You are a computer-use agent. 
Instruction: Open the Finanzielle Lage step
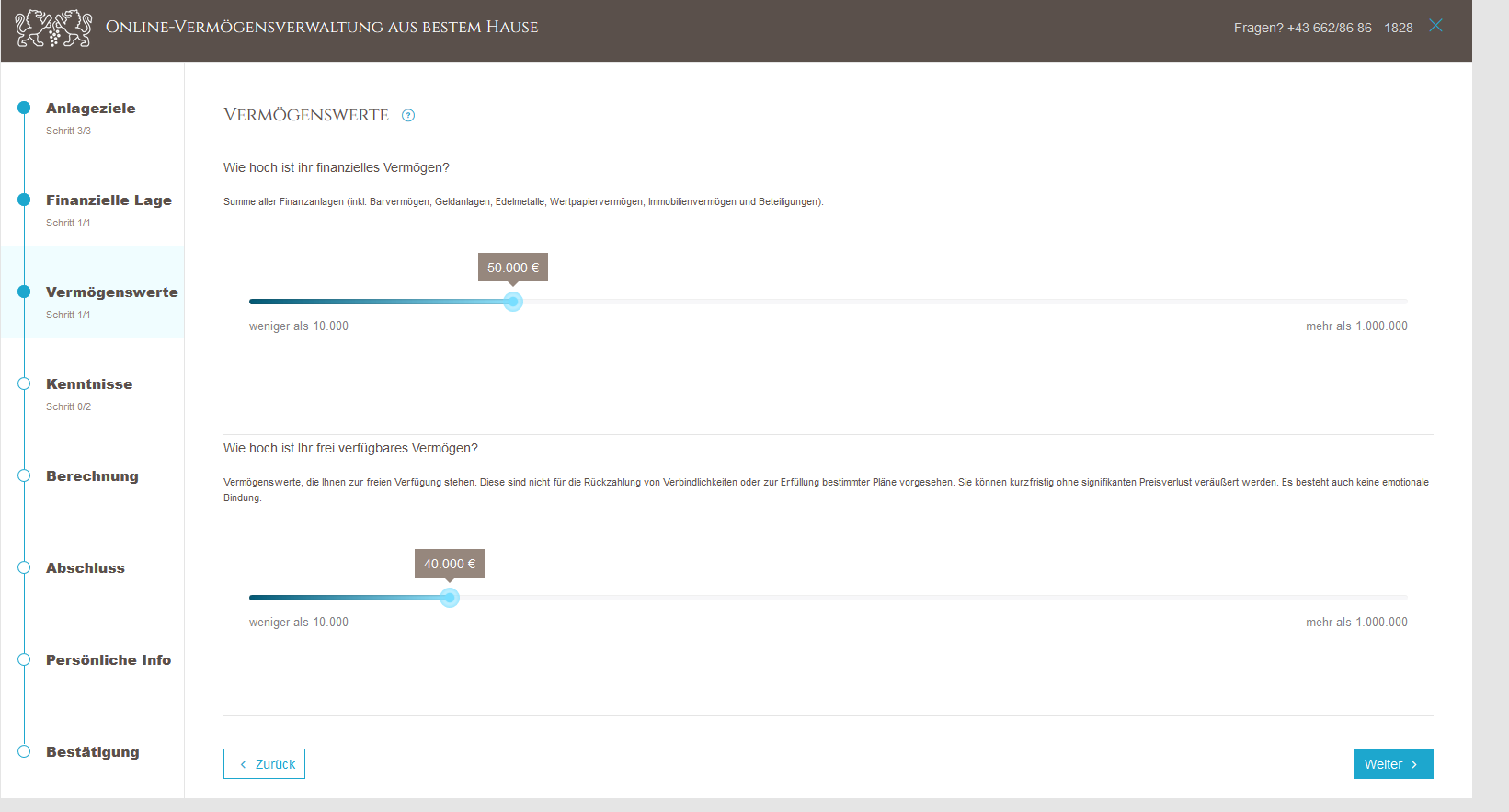tap(109, 200)
